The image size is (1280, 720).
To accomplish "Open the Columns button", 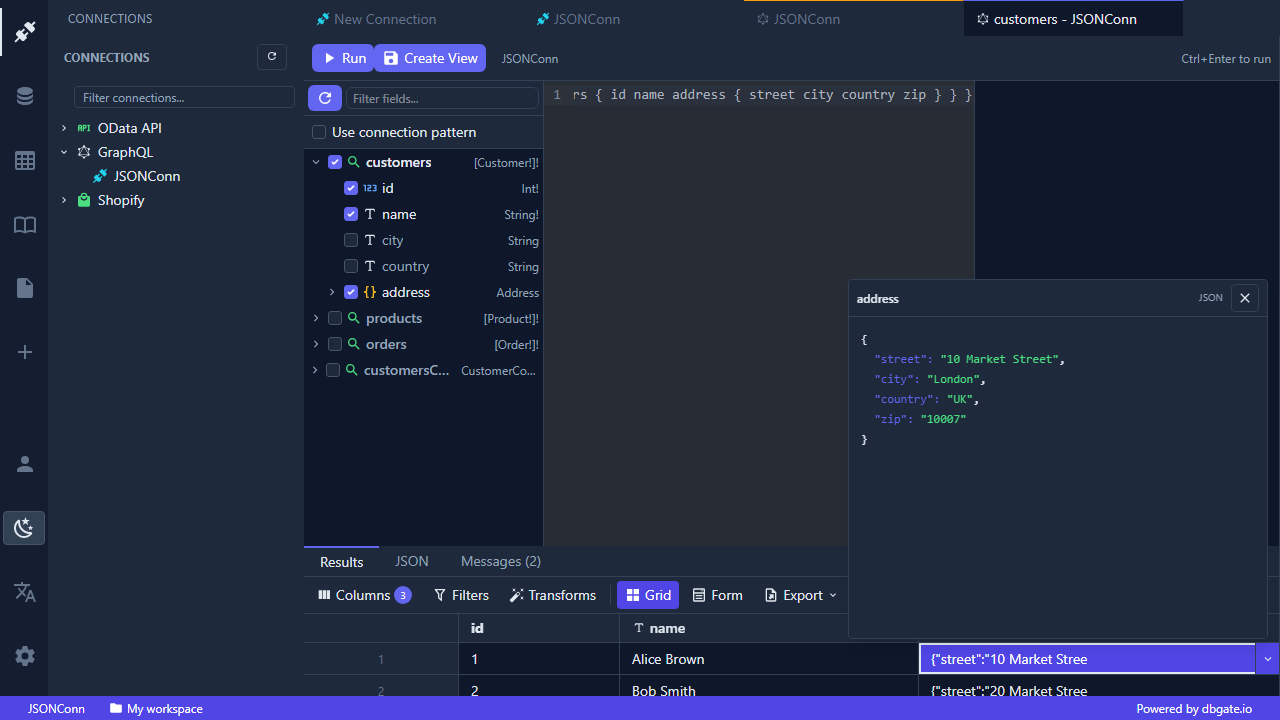I will tap(364, 595).
